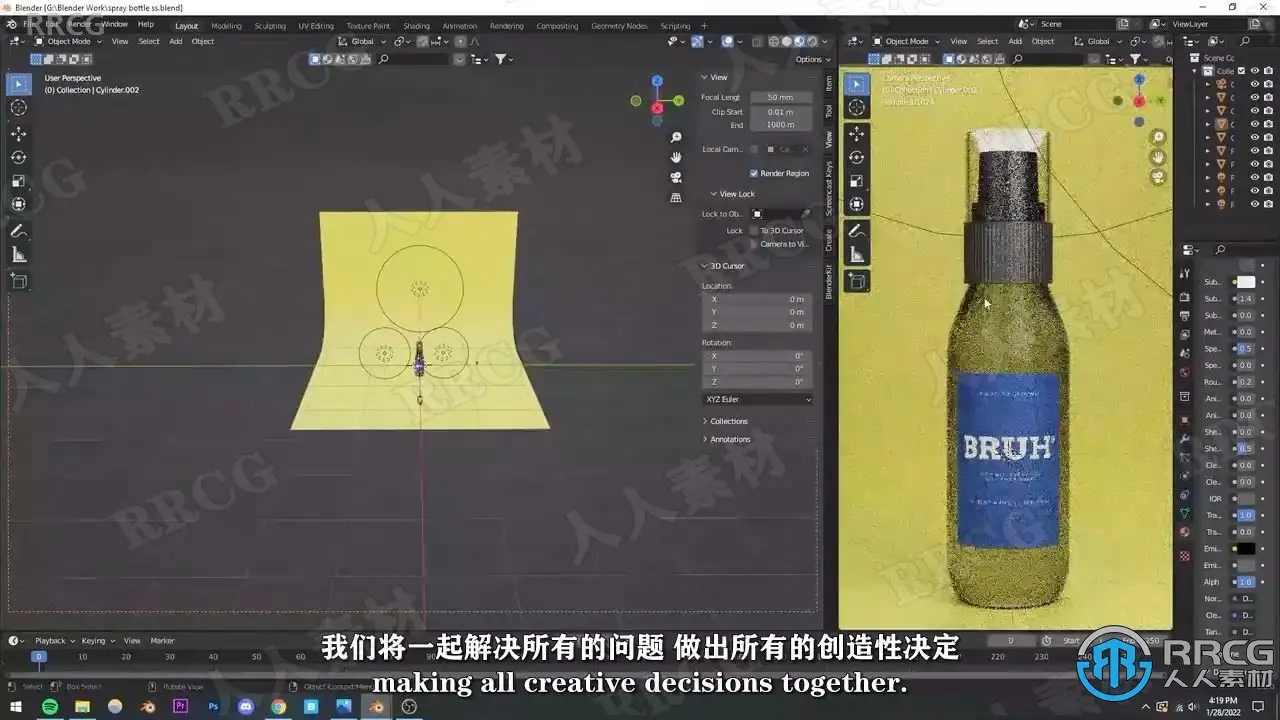This screenshot has width=1280, height=720.
Task: Add a new workspace with plus button
Action: point(704,26)
